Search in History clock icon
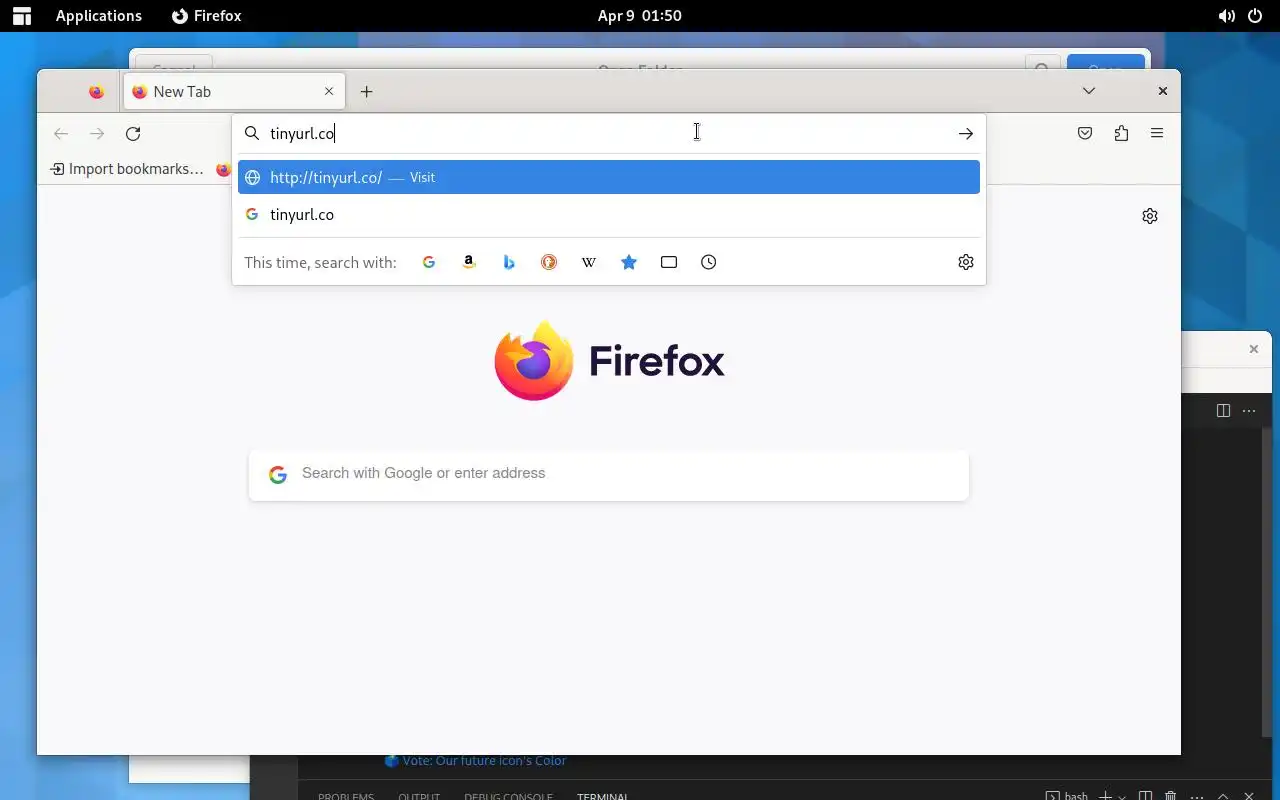Viewport: 1280px width, 800px height. [709, 262]
